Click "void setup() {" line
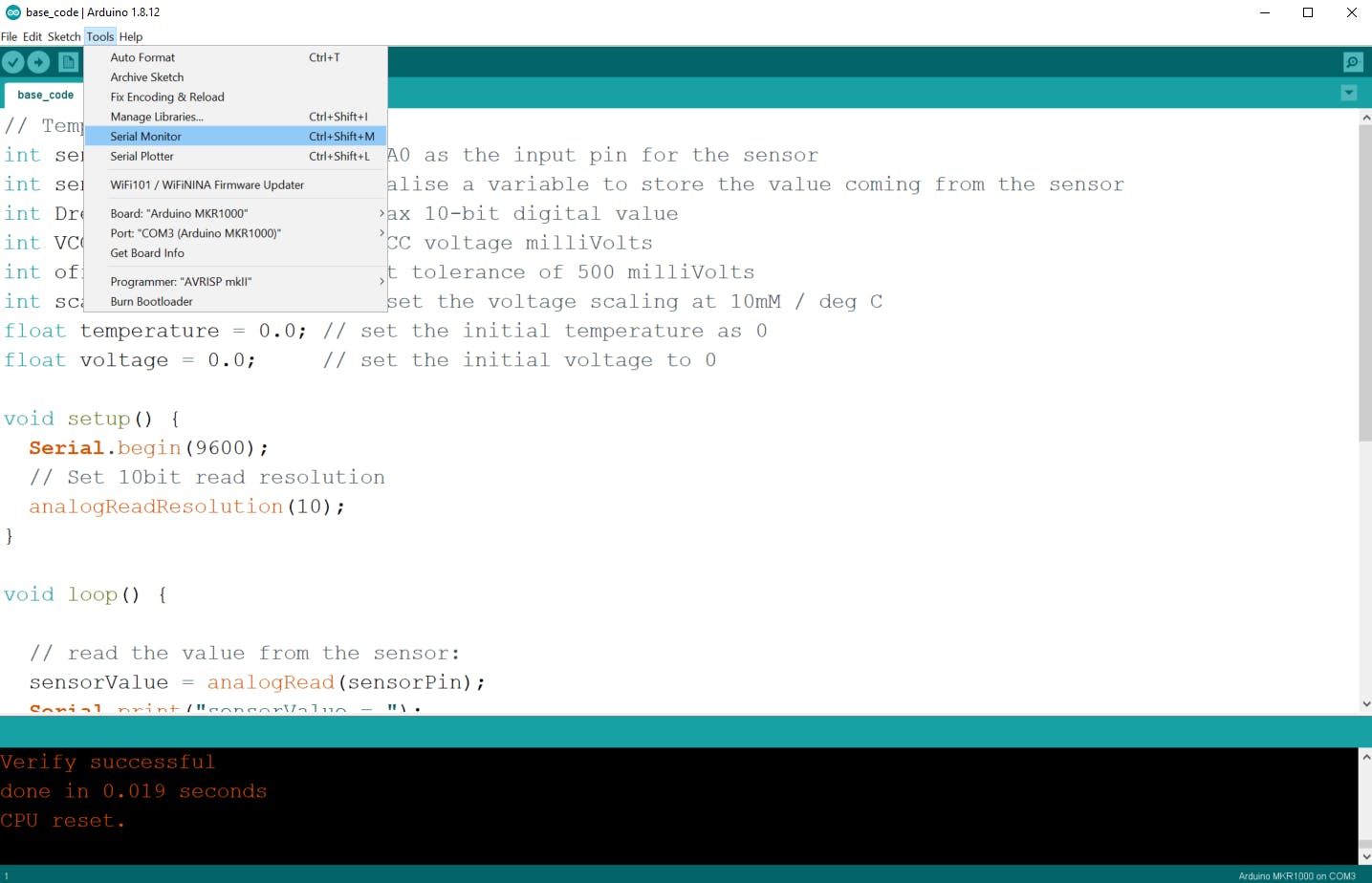 coord(92,419)
